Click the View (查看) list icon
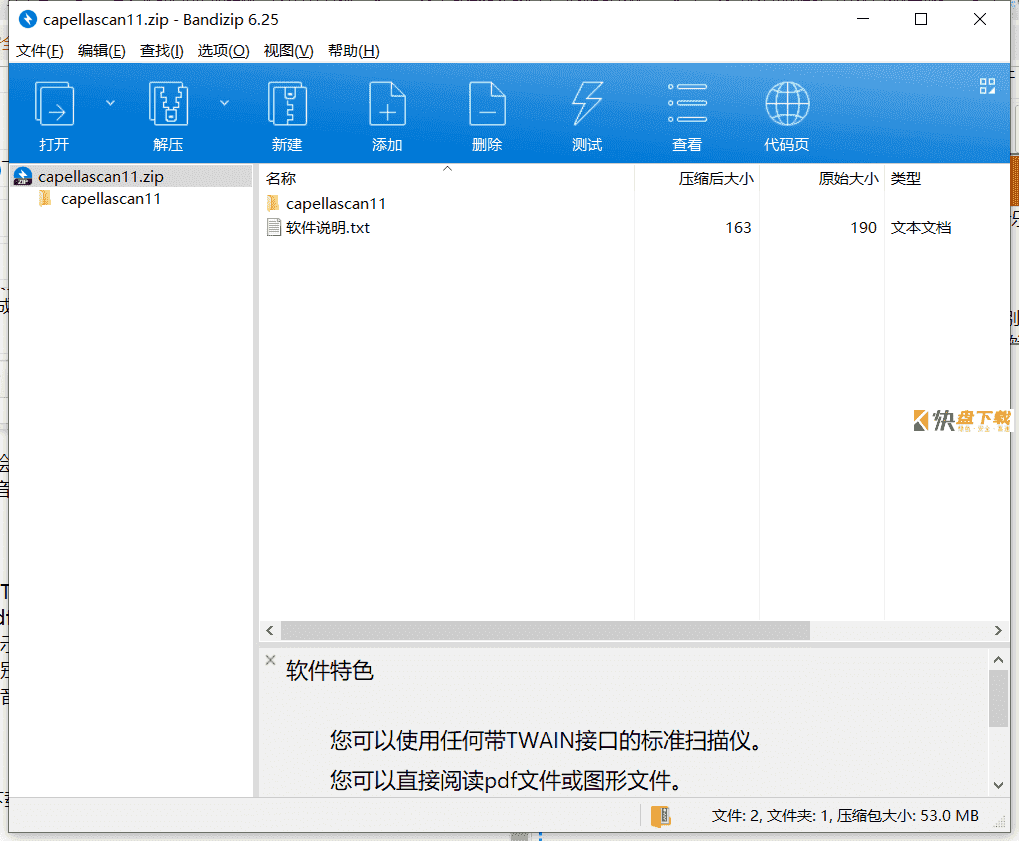This screenshot has height=841, width=1019. coord(687,103)
